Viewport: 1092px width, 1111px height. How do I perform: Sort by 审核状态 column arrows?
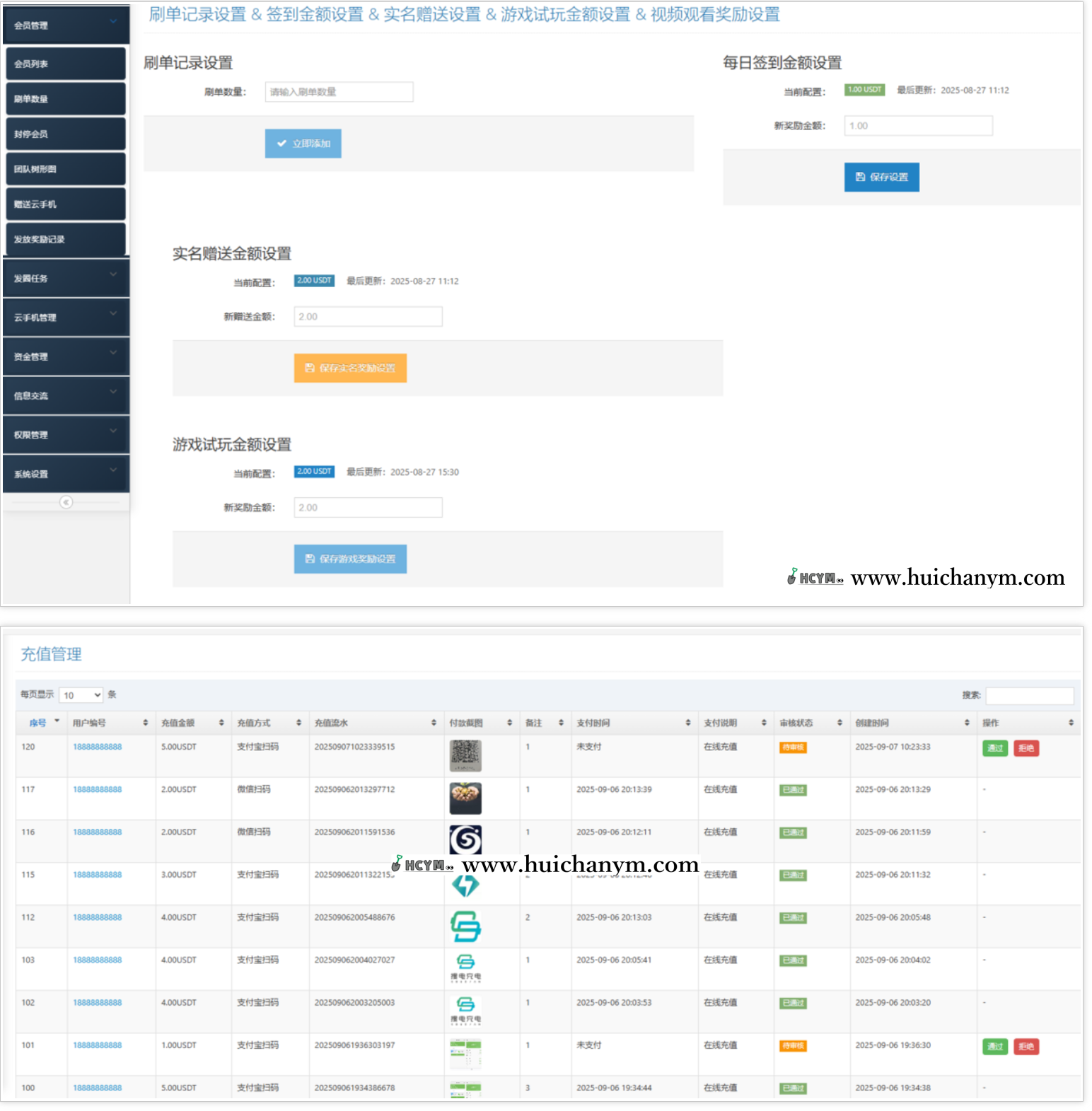coord(840,723)
